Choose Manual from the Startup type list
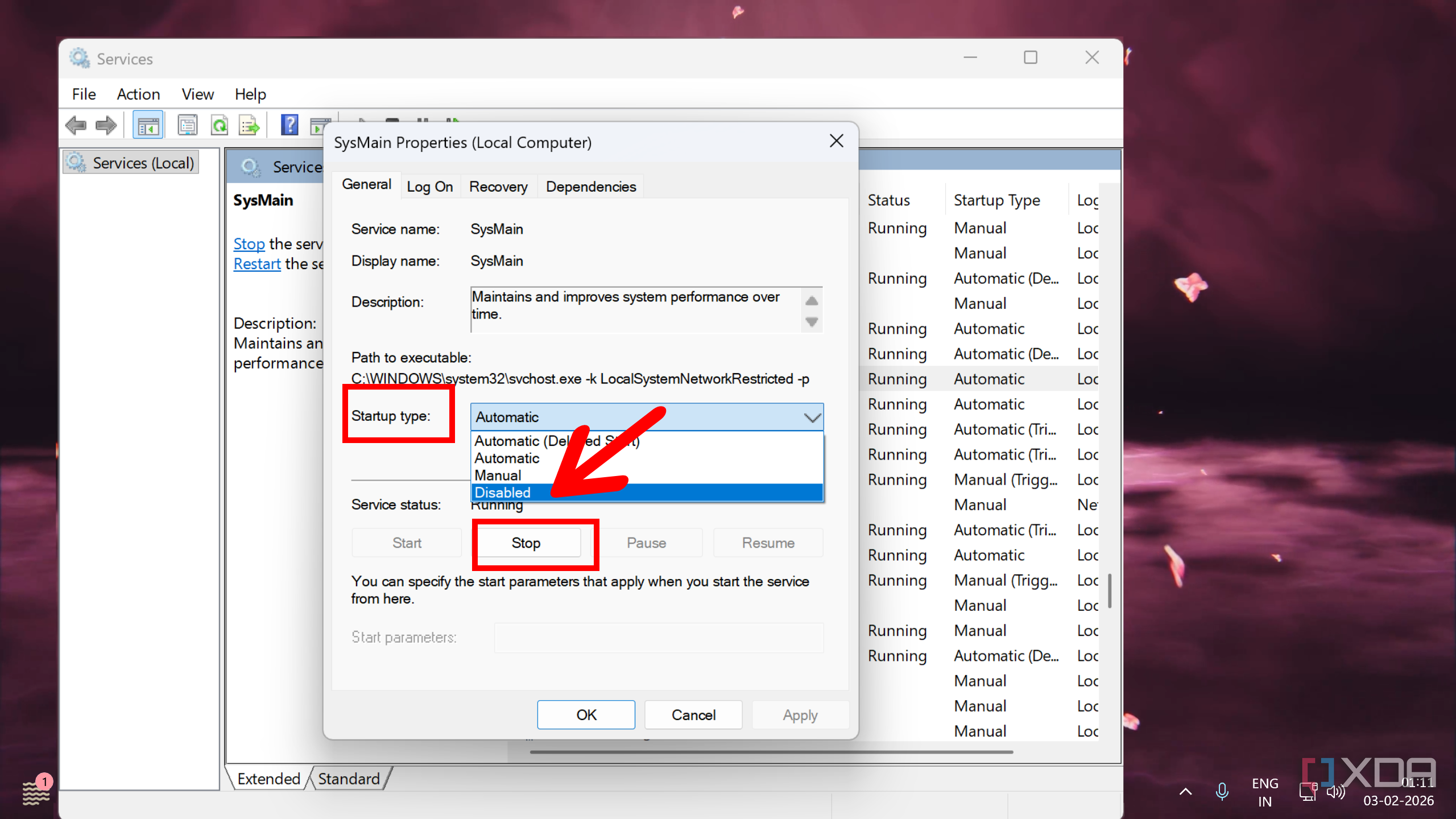The width and height of the screenshot is (1456, 819). pyautogui.click(x=498, y=475)
